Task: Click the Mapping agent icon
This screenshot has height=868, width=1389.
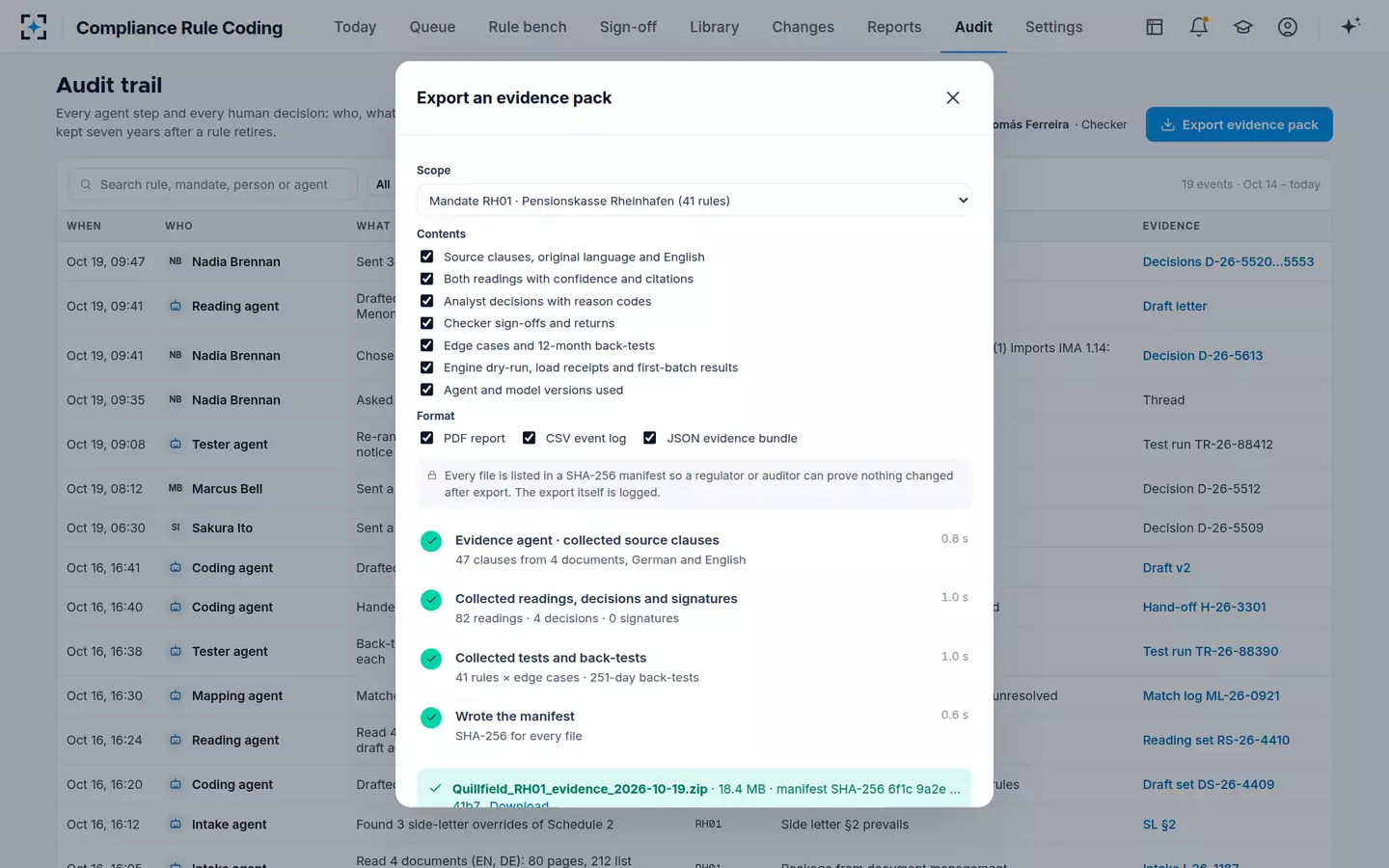Action: (176, 696)
